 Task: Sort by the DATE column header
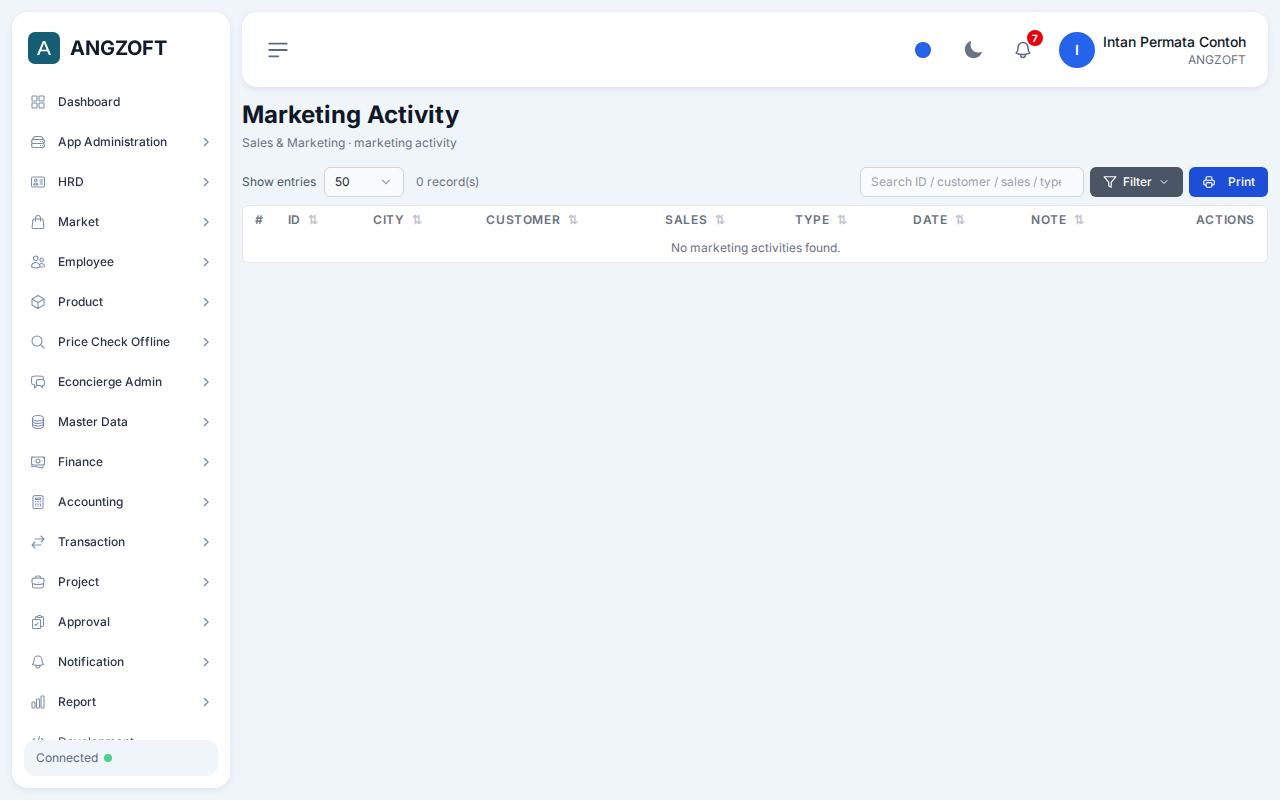pos(939,220)
